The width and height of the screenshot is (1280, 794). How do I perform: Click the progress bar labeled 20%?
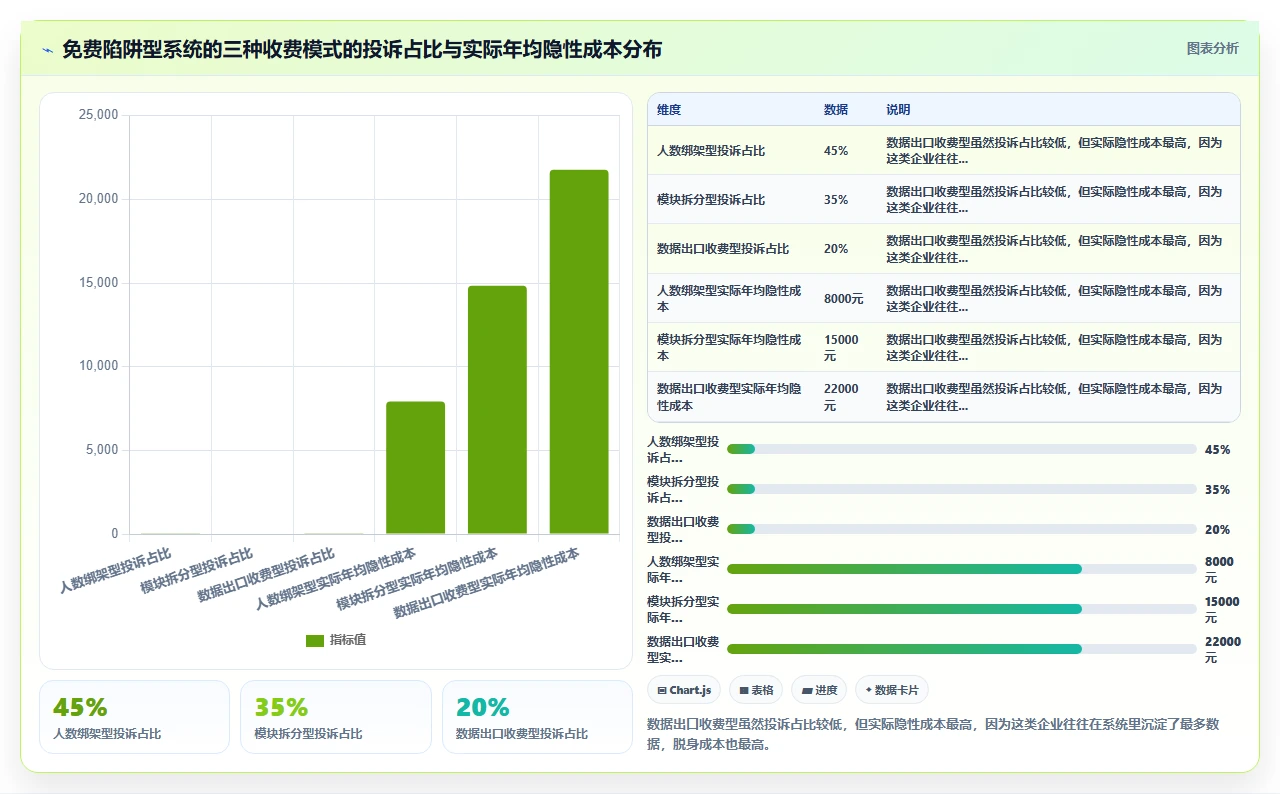pyautogui.click(x=962, y=529)
